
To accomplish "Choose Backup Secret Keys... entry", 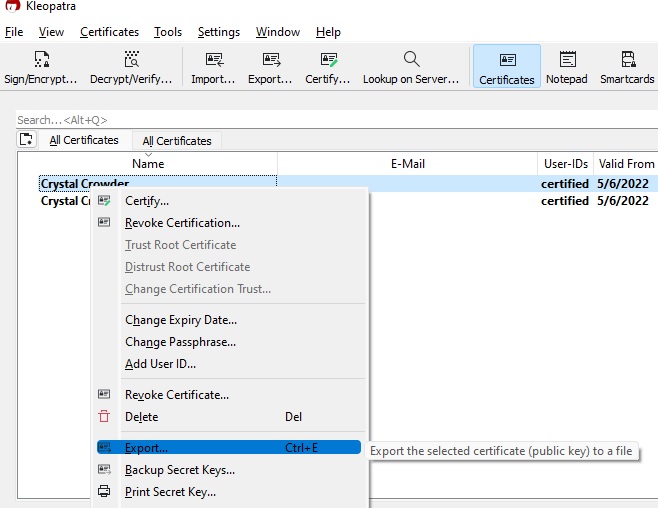I will point(229,470).
